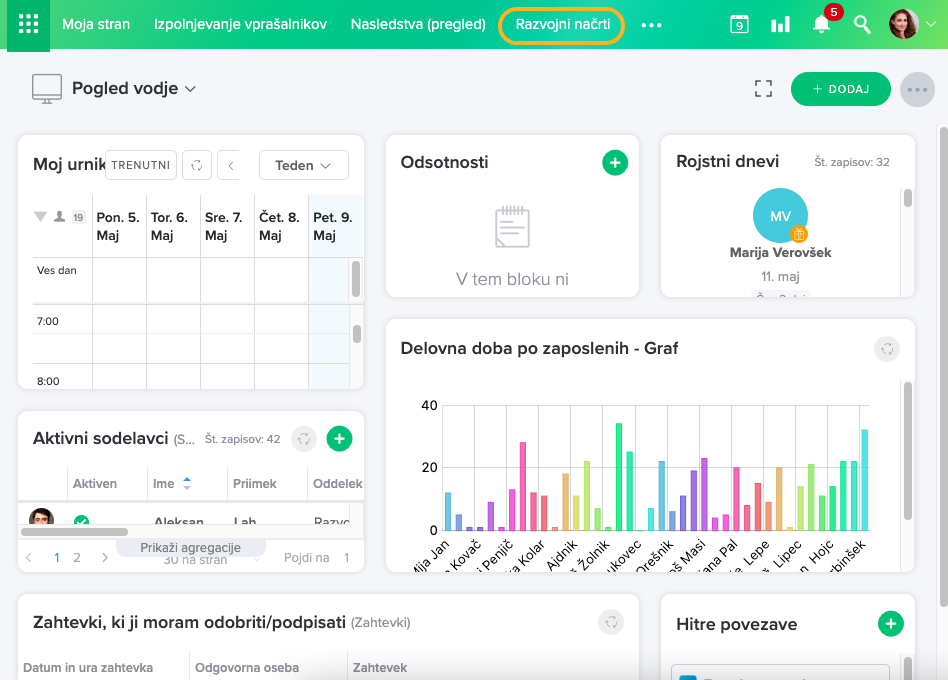Open the calendar icon in top bar
The width and height of the screenshot is (948, 680).
point(739,24)
